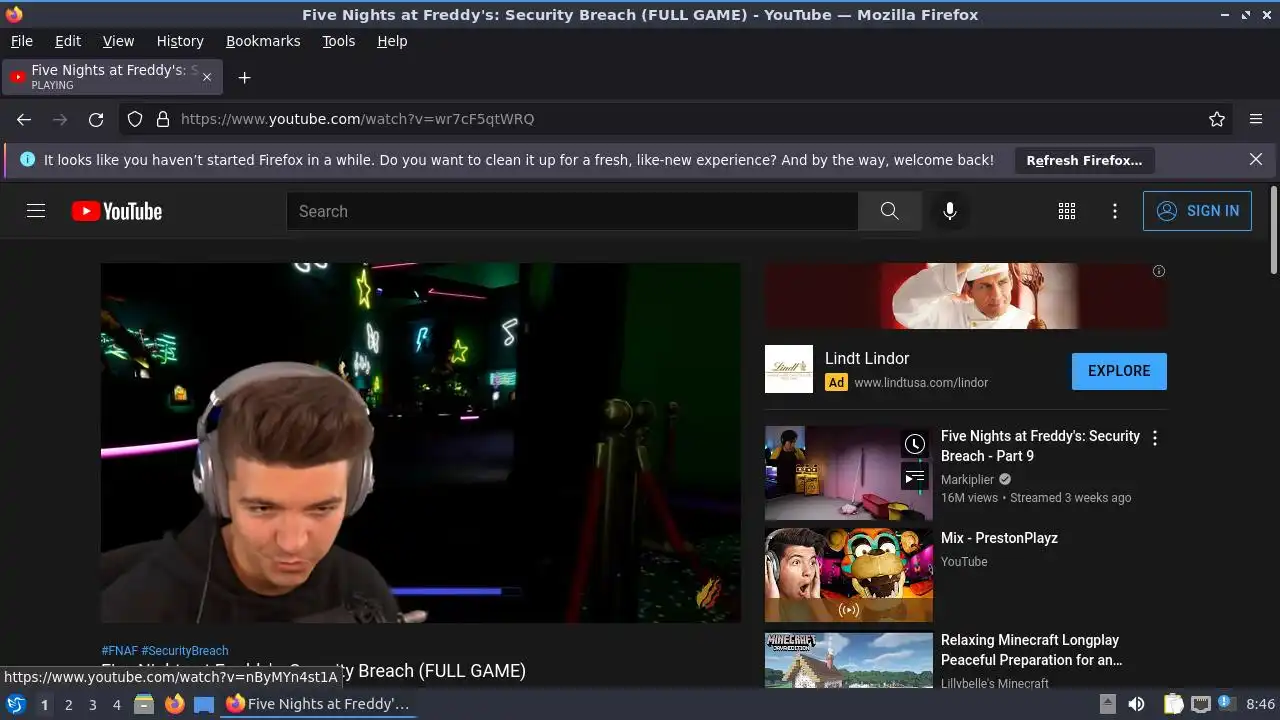This screenshot has width=1280, height=720.
Task: Click the ad info icon on the Lindt banner
Action: pyautogui.click(x=1159, y=271)
